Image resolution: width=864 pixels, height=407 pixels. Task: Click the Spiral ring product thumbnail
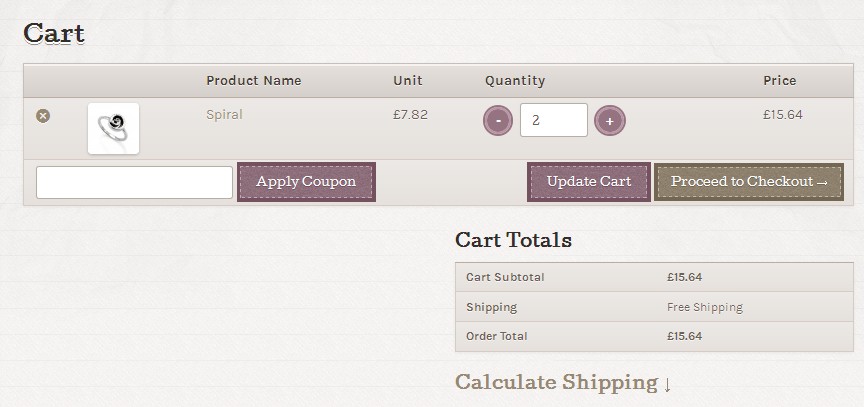pyautogui.click(x=113, y=129)
